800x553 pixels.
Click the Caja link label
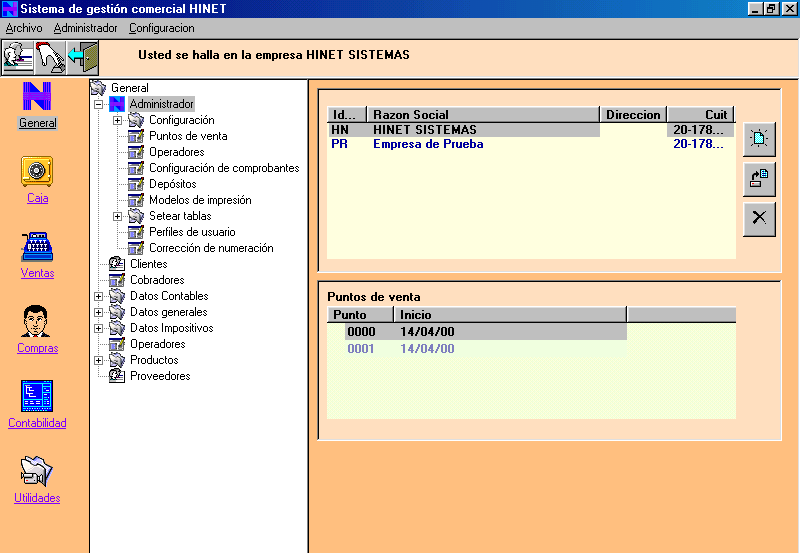pyautogui.click(x=37, y=198)
